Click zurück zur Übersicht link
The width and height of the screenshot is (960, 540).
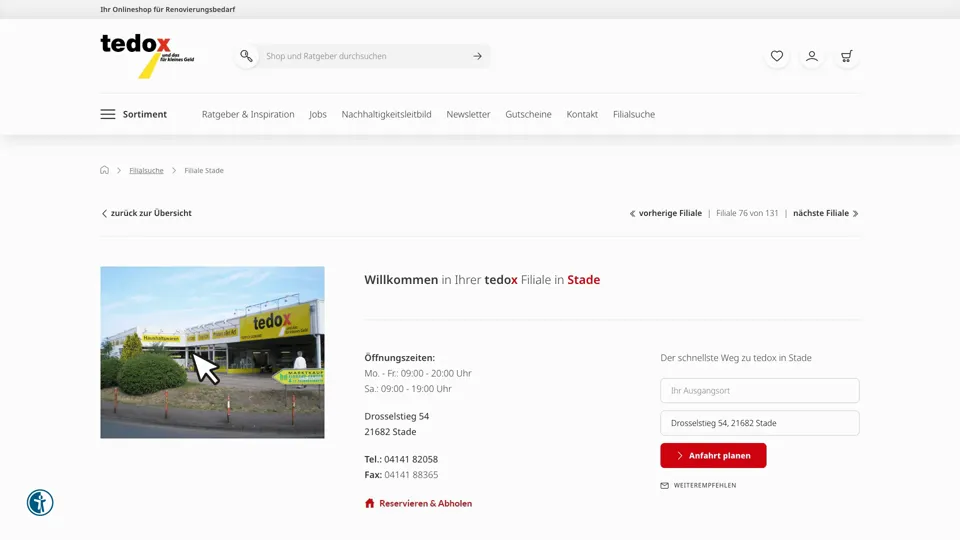point(151,213)
